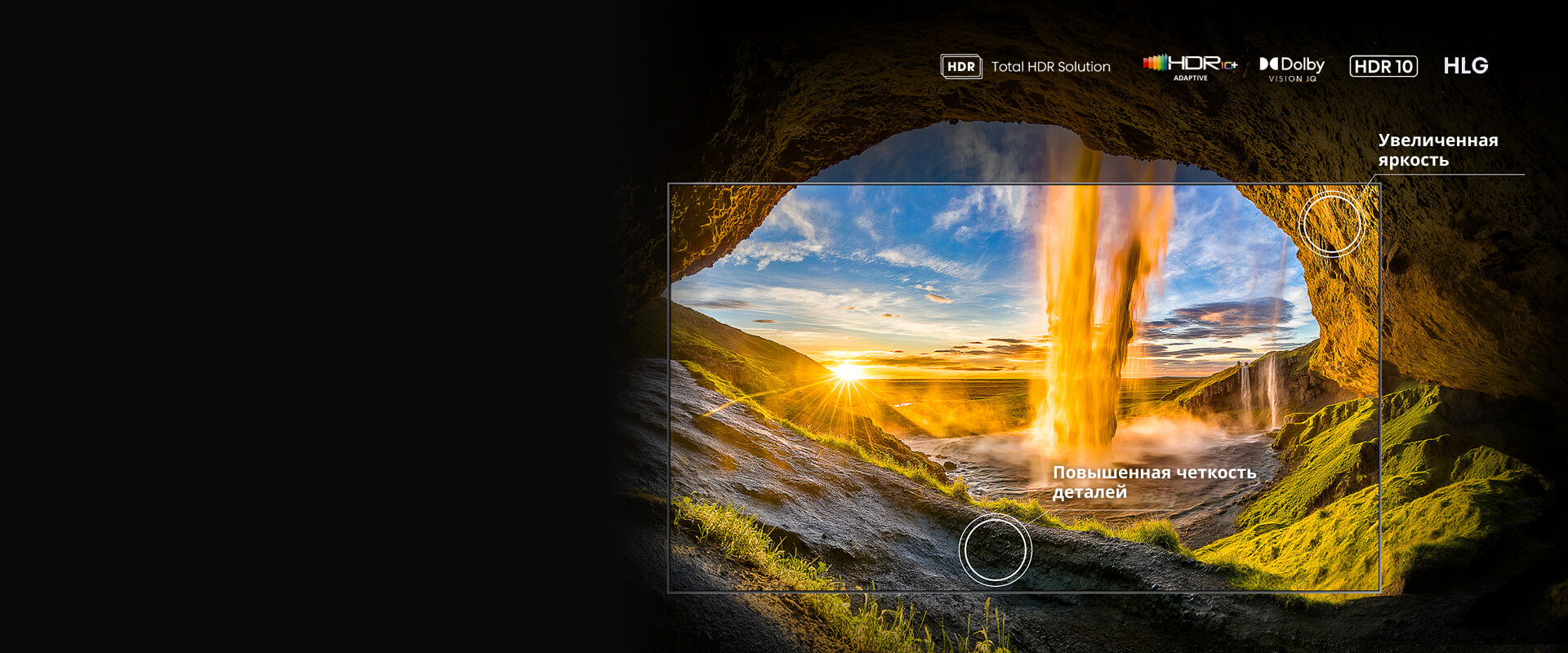This screenshot has width=1568, height=653.
Task: Click the setting sun in the landscape
Action: [x=849, y=372]
